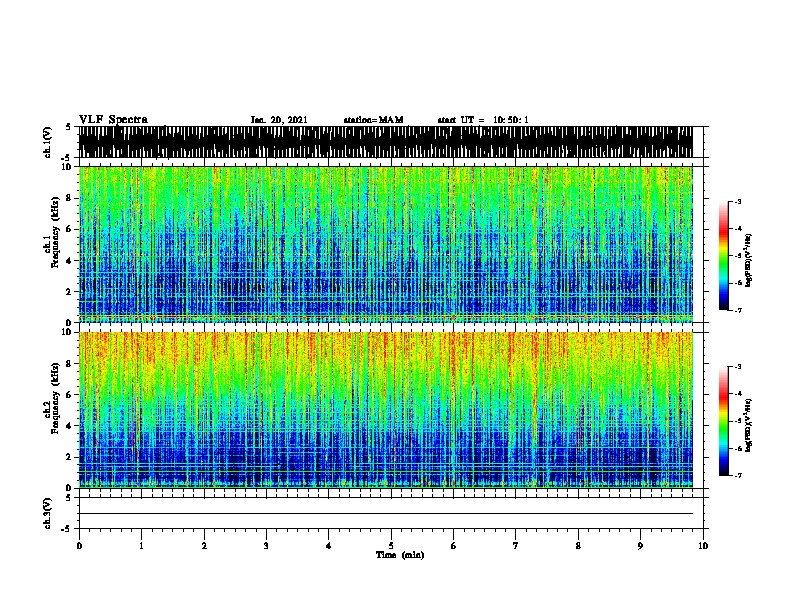Image resolution: width=792 pixels, height=612 pixels.
Task: Click time axis tick label '1'
Action: point(141,546)
